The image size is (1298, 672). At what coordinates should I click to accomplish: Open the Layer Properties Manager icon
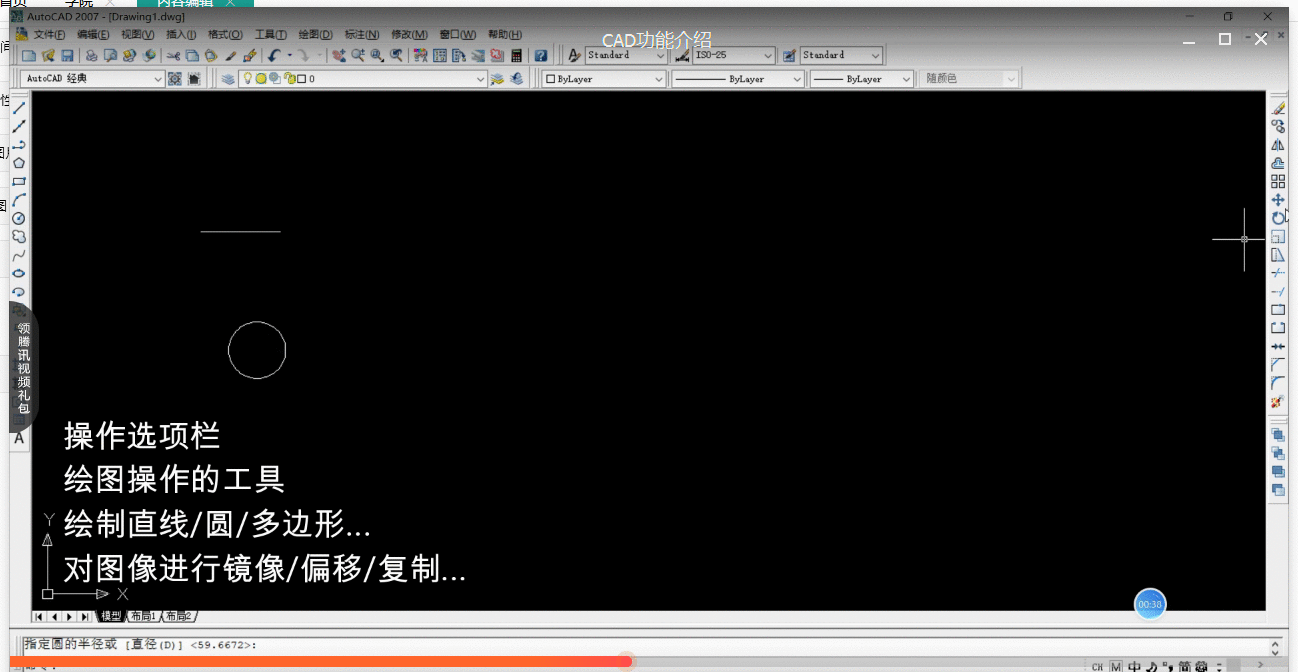point(228,79)
